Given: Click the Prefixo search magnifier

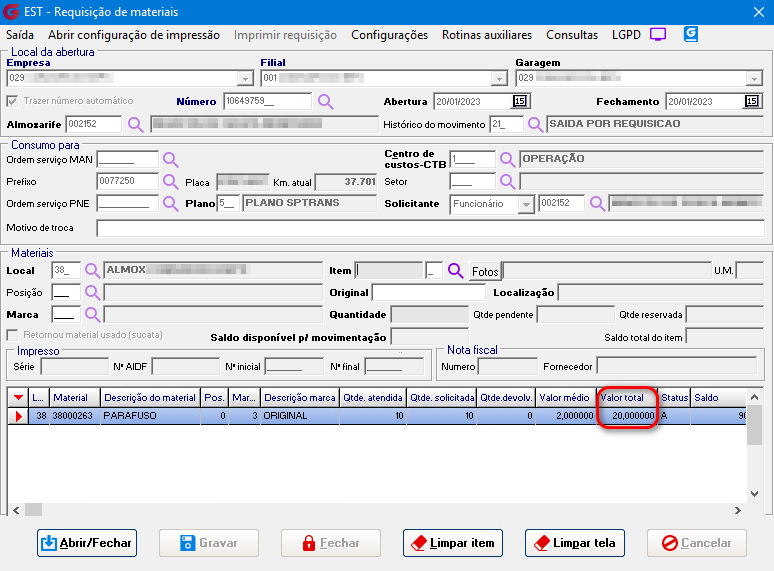Looking at the screenshot, I should pos(170,181).
